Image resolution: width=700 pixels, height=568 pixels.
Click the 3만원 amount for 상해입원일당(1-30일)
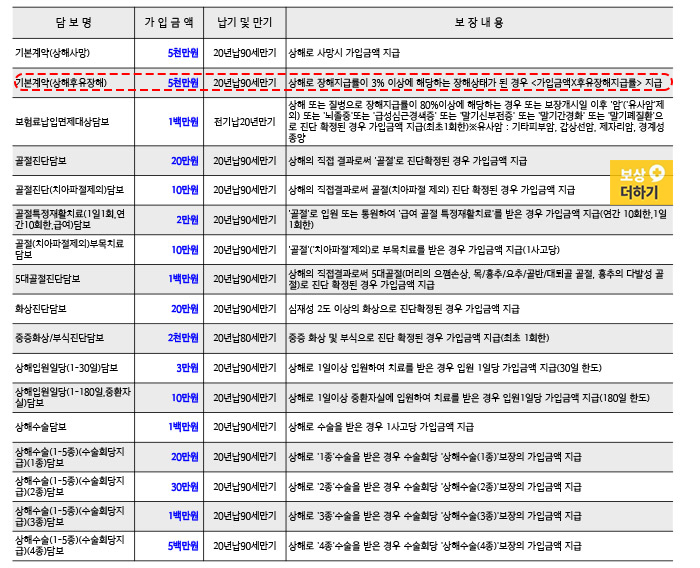[188, 368]
